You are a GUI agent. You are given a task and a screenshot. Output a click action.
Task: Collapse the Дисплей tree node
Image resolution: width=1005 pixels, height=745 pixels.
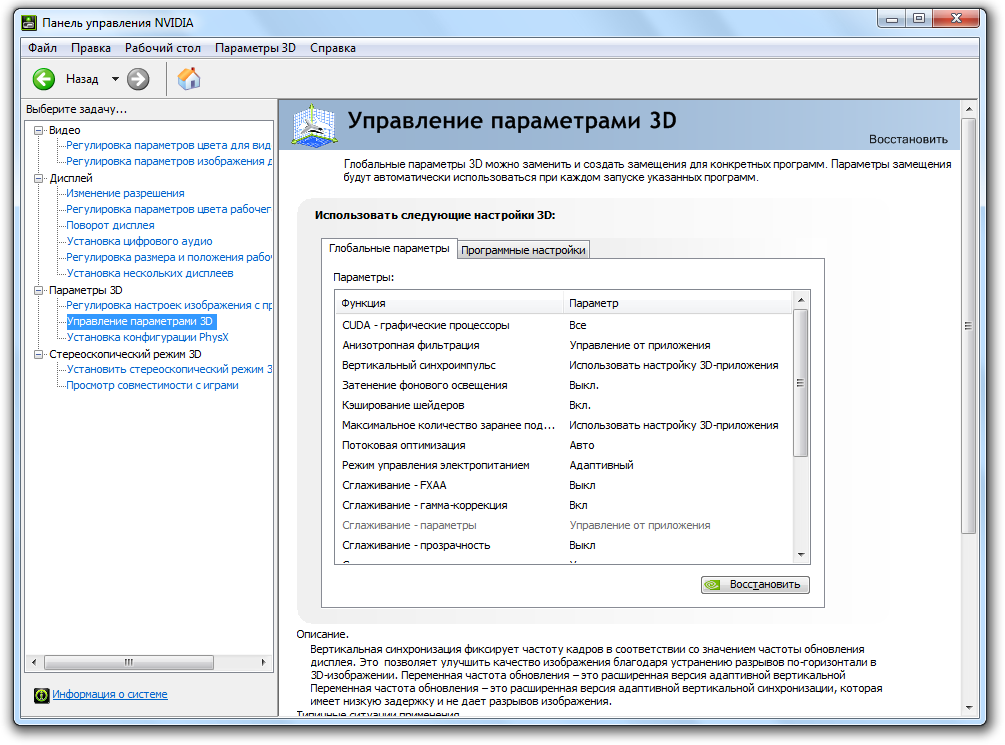click(39, 178)
